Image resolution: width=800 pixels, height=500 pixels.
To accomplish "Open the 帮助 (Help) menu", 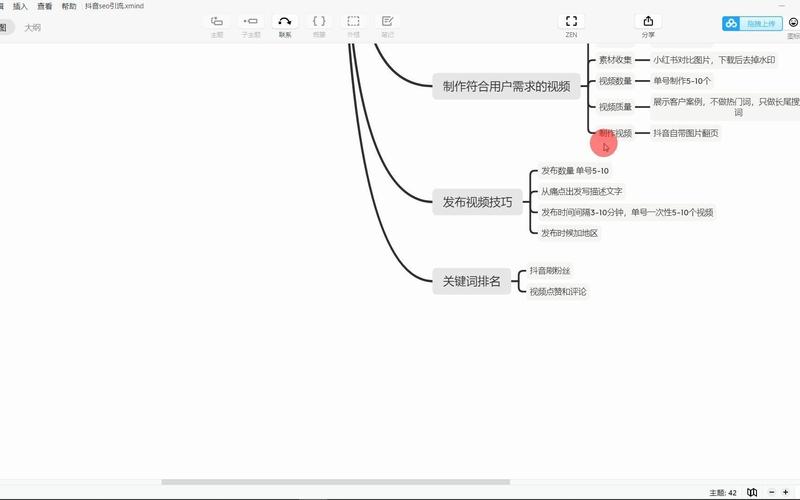I will pos(69,6).
